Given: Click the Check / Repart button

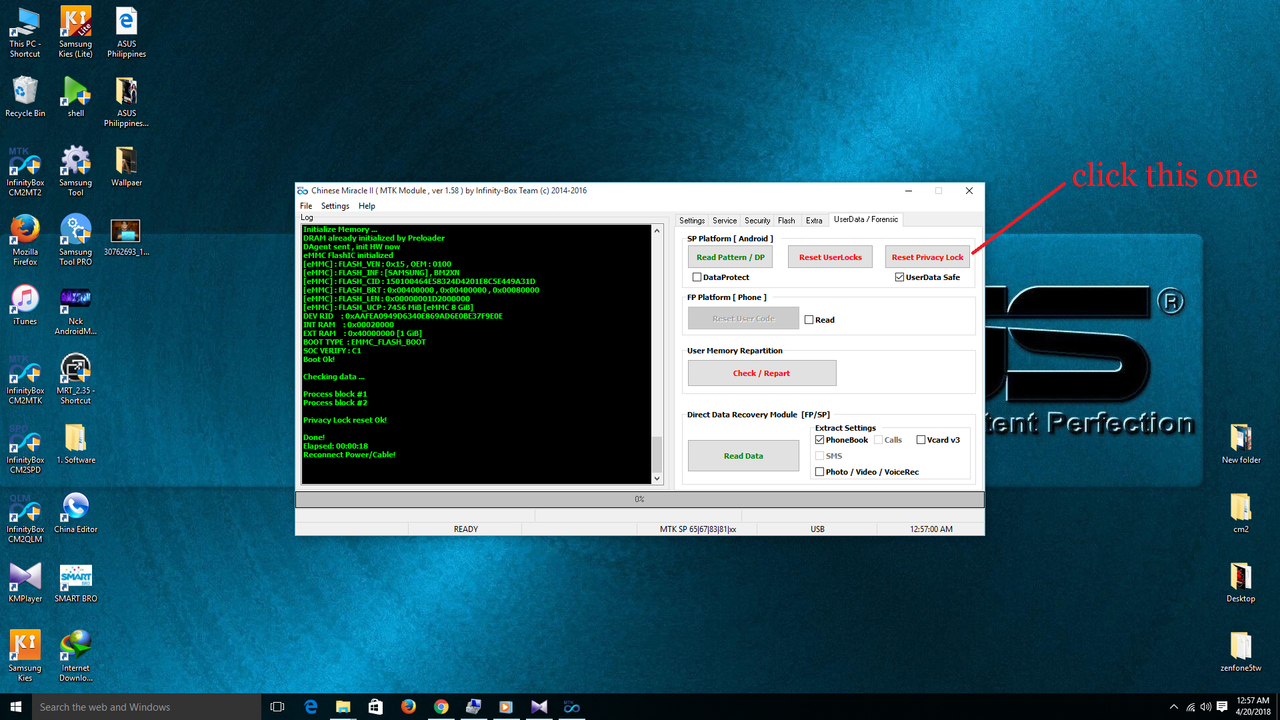Looking at the screenshot, I should 762,373.
